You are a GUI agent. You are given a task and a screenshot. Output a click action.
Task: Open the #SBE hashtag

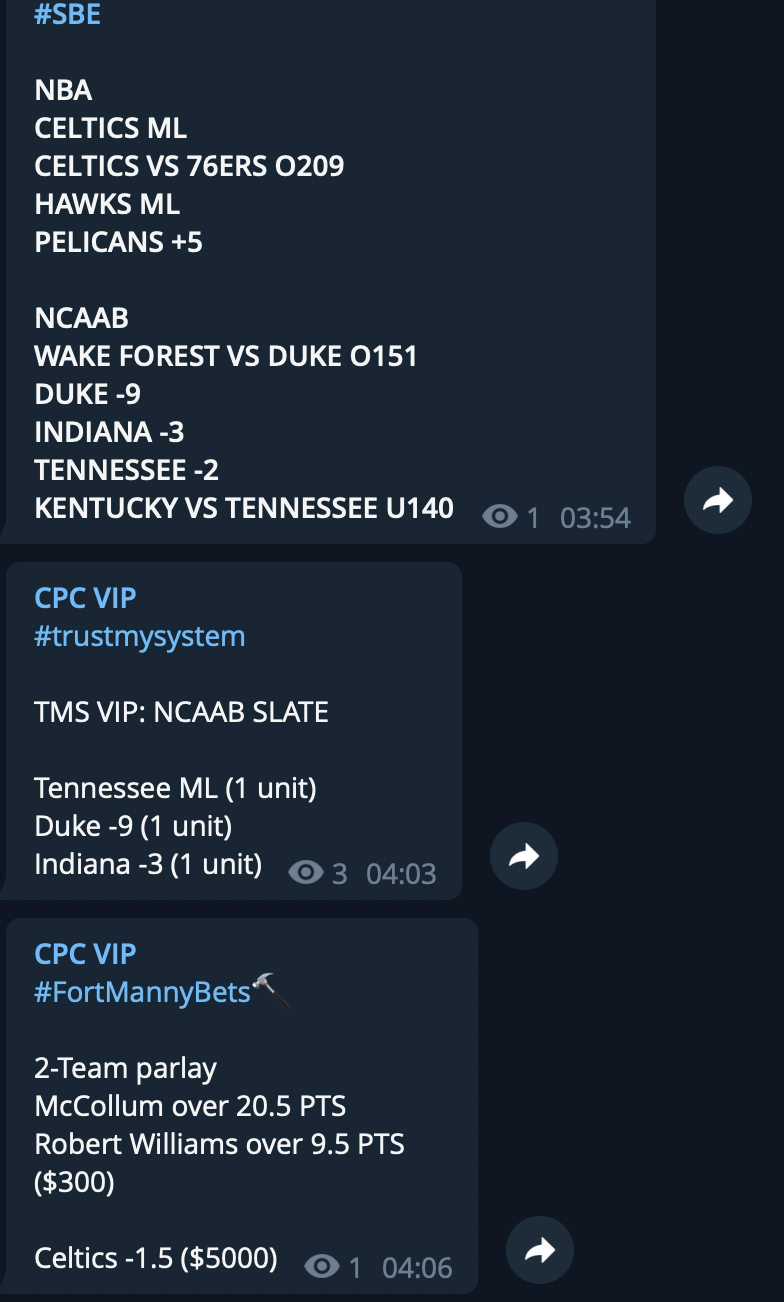pyautogui.click(x=68, y=14)
